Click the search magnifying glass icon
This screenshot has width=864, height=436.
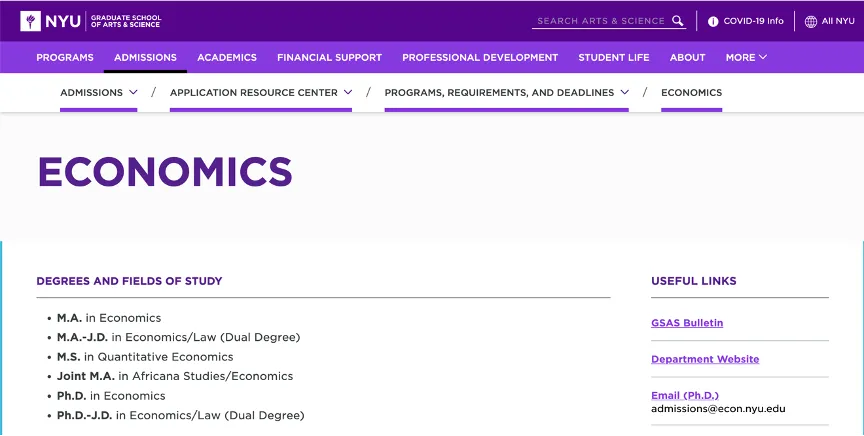point(678,21)
